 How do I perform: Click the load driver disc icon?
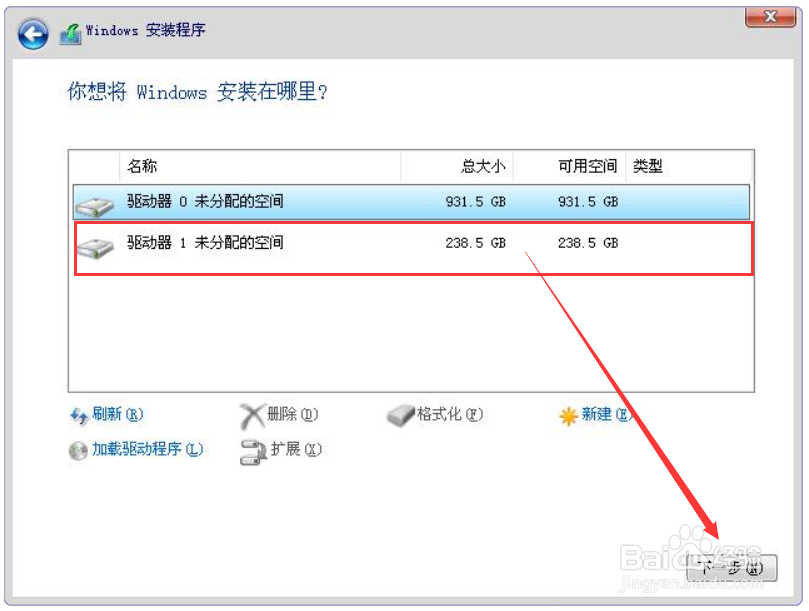point(78,451)
